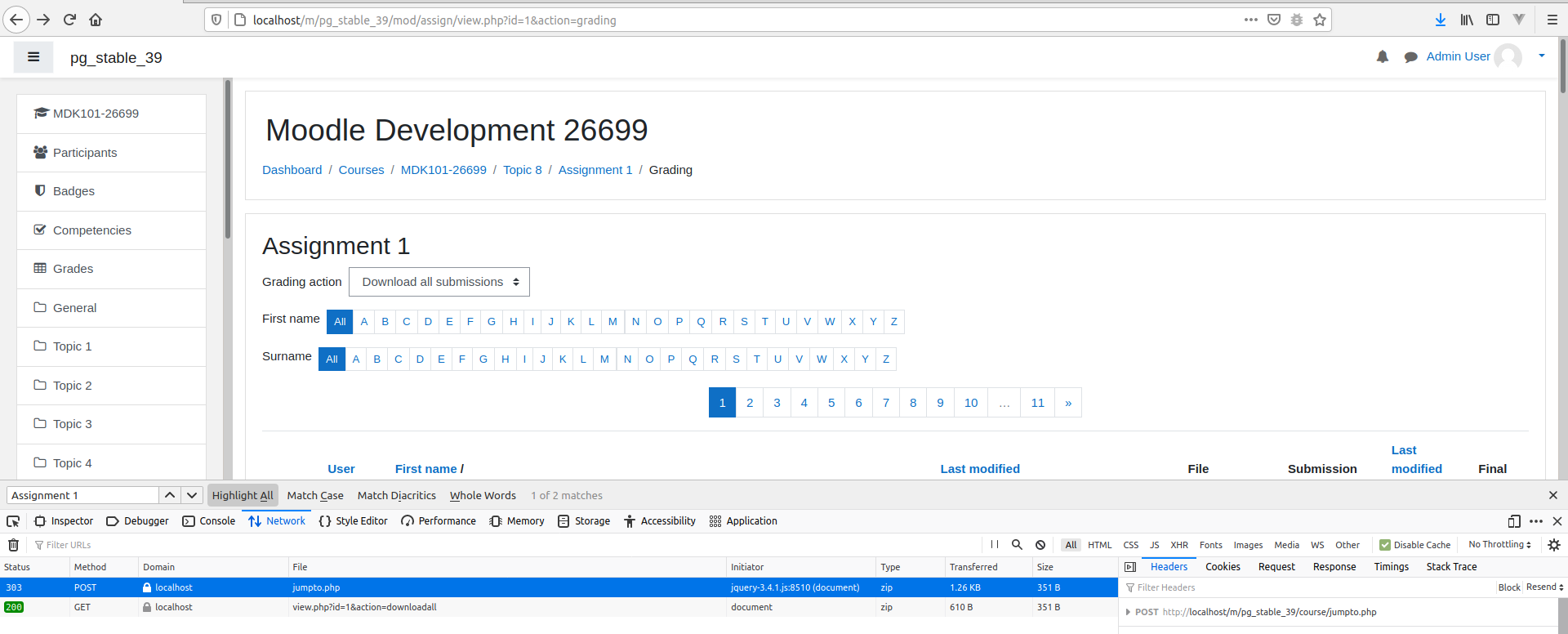Screen dimensions: 1568x634
Task: Open the Response tab in request details
Action: click(x=1334, y=567)
